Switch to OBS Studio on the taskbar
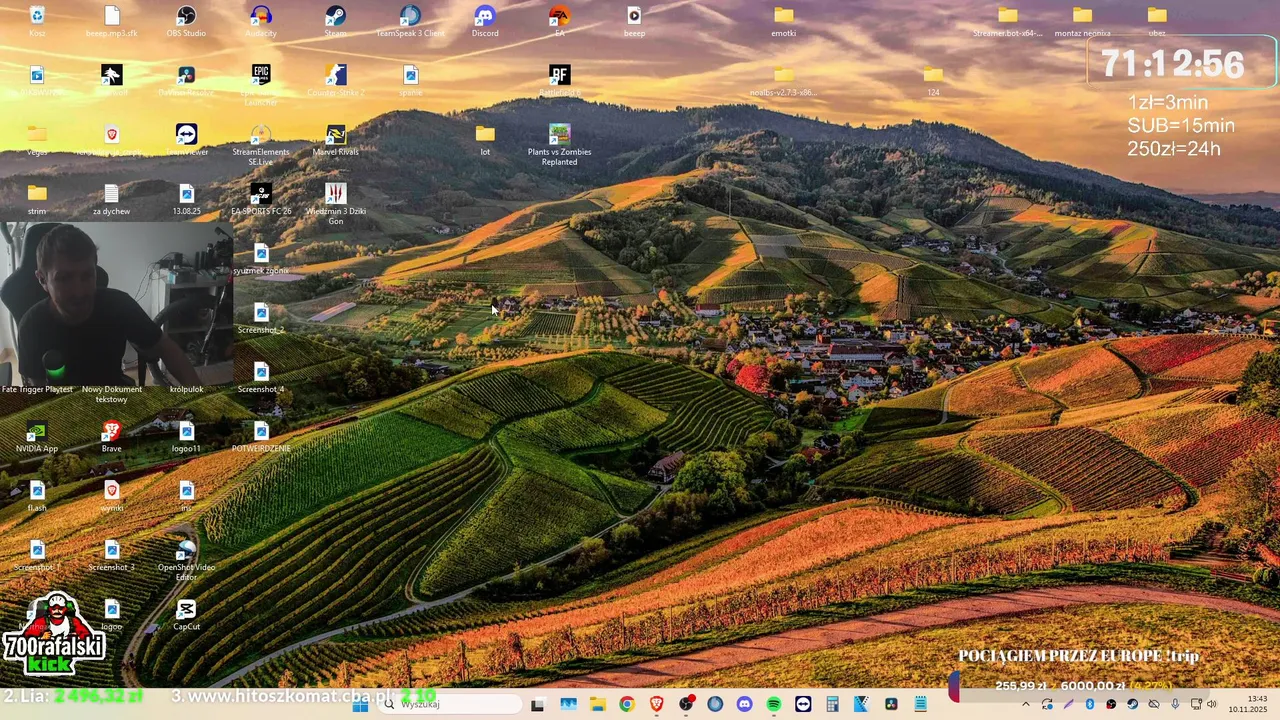Image resolution: width=1280 pixels, height=720 pixels. pyautogui.click(x=687, y=704)
